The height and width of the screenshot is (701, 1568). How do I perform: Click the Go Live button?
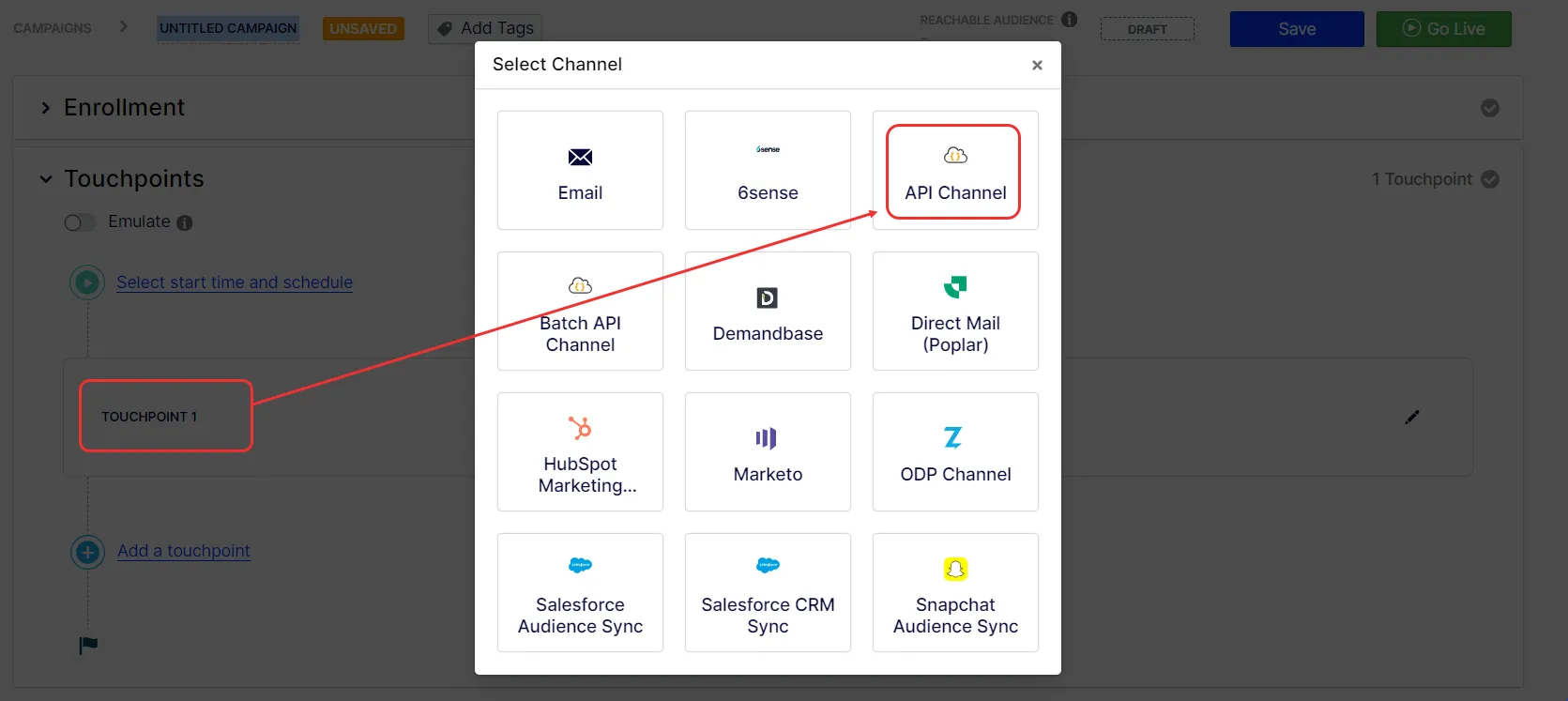tap(1444, 29)
